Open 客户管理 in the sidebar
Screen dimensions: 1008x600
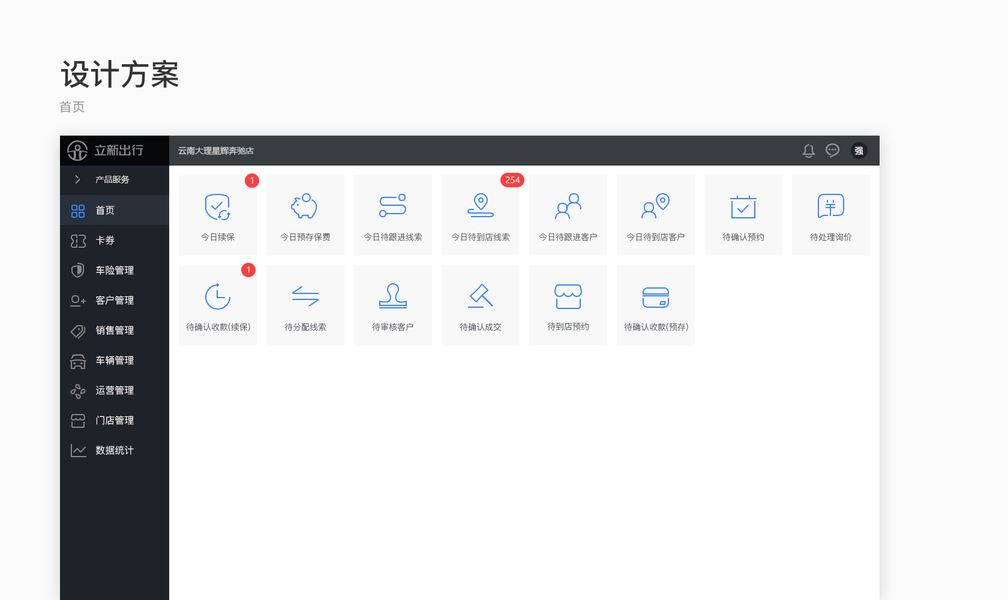tap(114, 300)
